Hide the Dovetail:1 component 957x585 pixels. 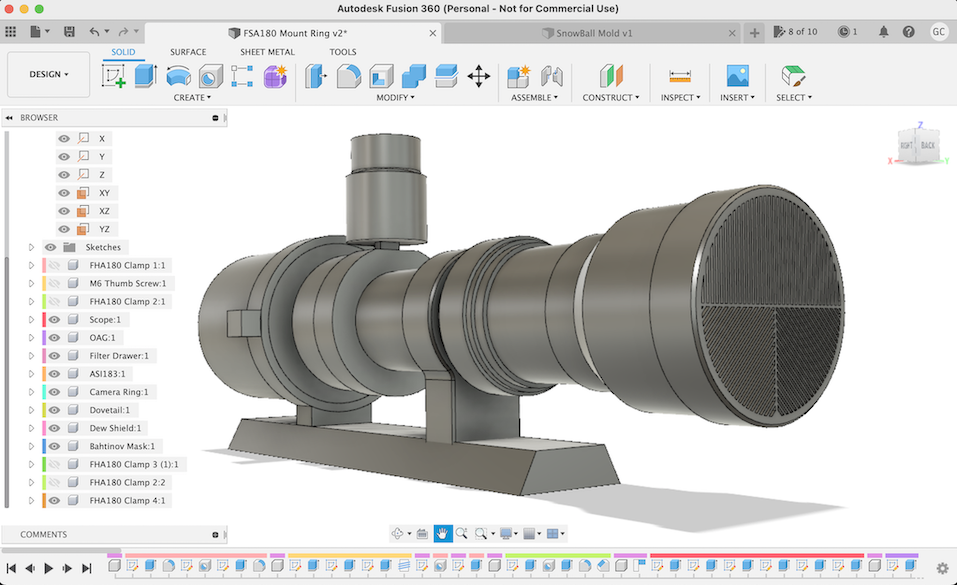coord(54,410)
